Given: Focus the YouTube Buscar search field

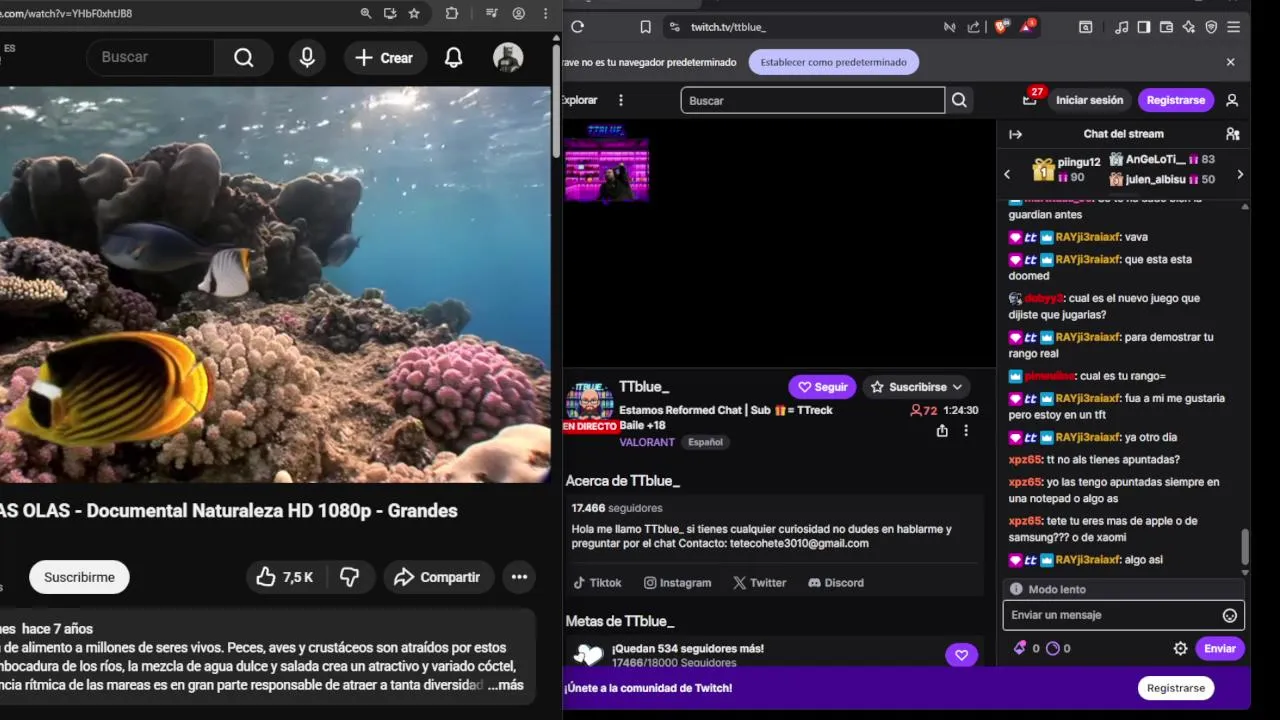Looking at the screenshot, I should click(x=152, y=58).
